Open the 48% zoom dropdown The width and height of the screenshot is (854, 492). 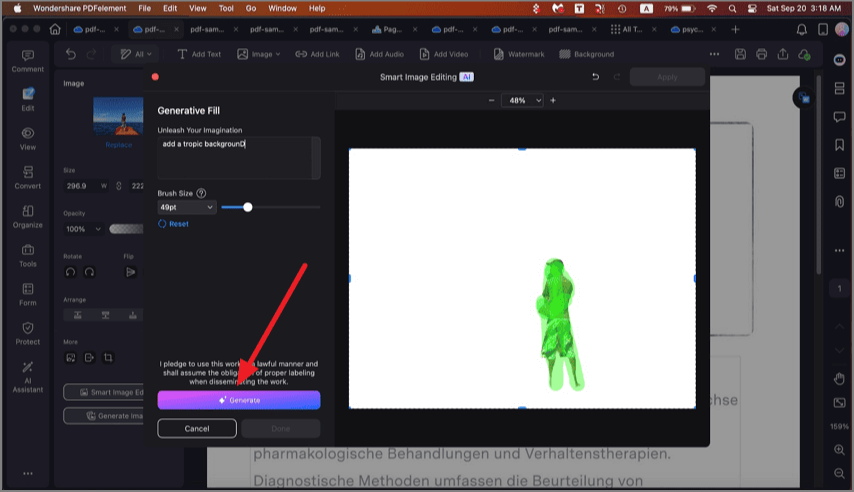[522, 100]
